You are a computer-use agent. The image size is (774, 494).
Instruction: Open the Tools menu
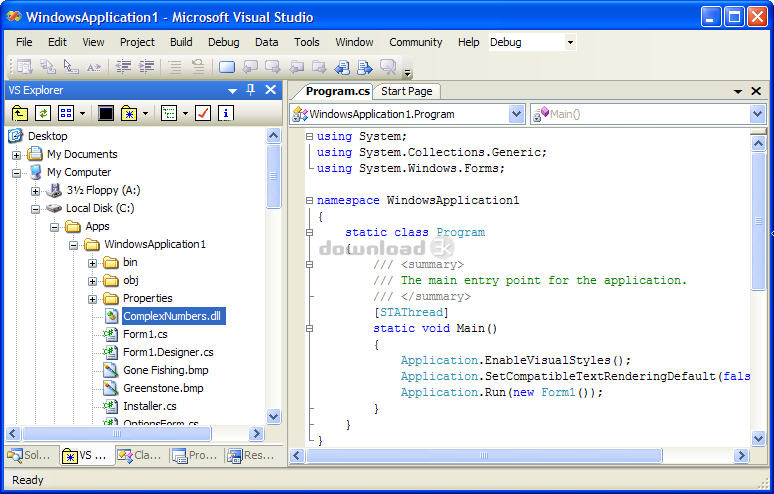click(307, 42)
